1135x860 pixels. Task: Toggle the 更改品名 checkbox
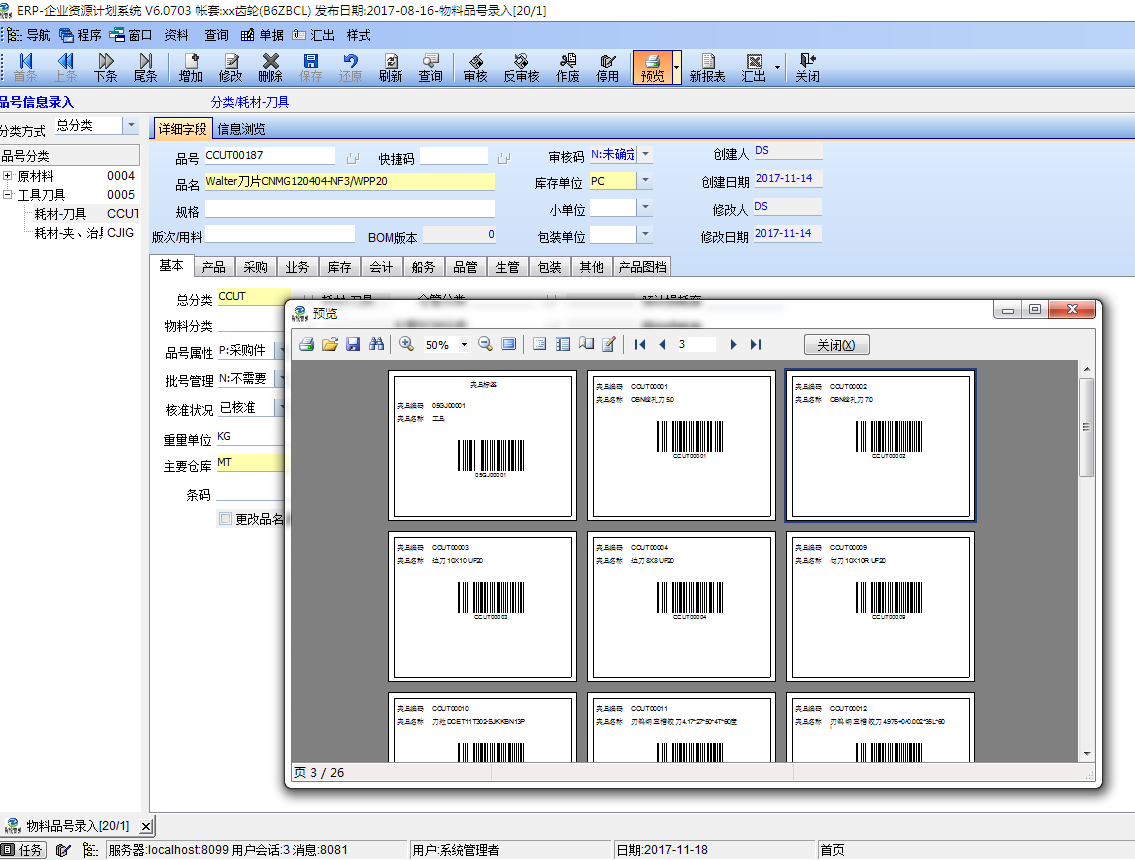coord(226,519)
